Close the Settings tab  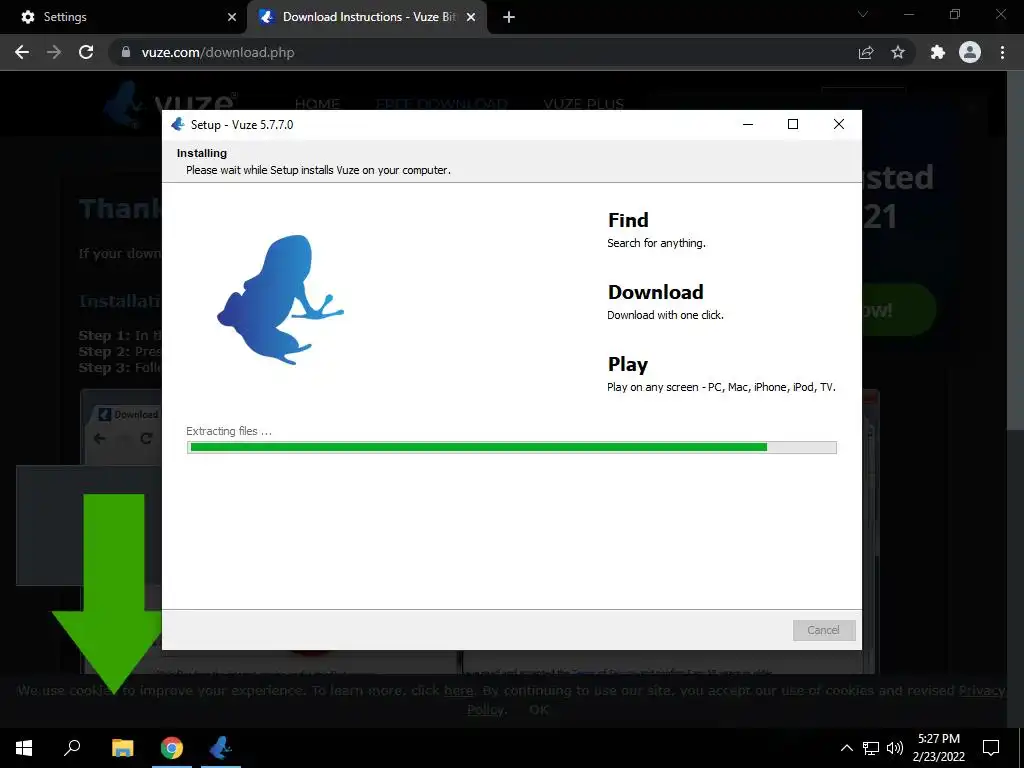(x=232, y=17)
